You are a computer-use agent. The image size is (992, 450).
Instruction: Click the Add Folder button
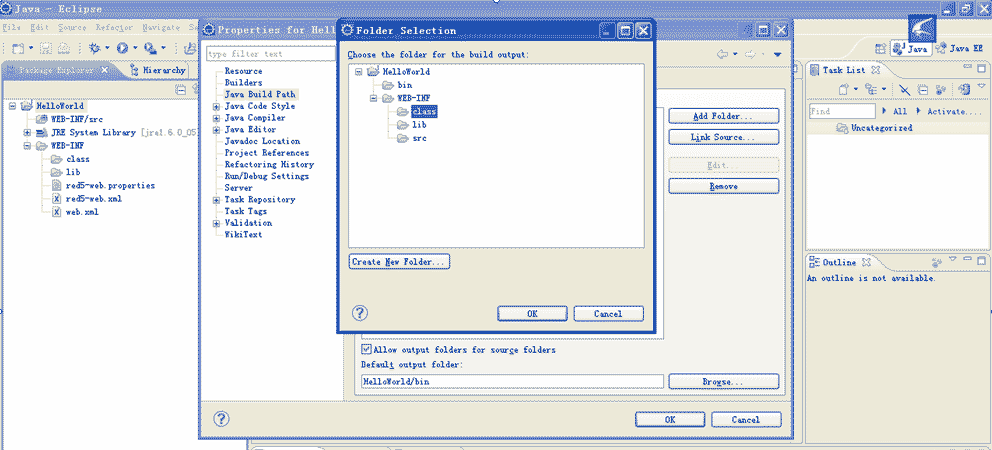(x=723, y=116)
